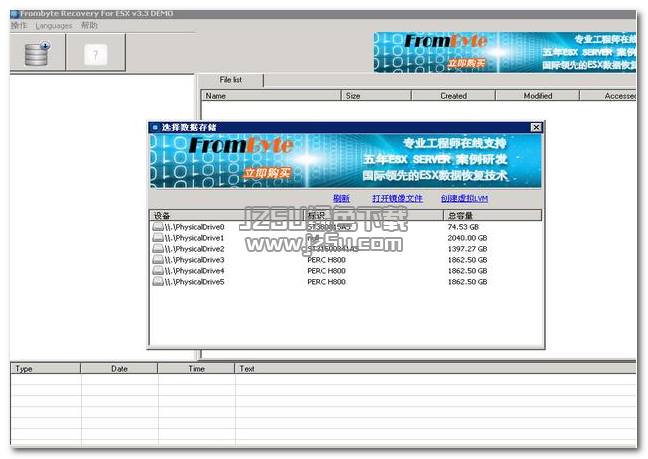Image resolution: width=648 pixels, height=459 pixels.
Task: Click the log Date column header
Action: point(119,369)
